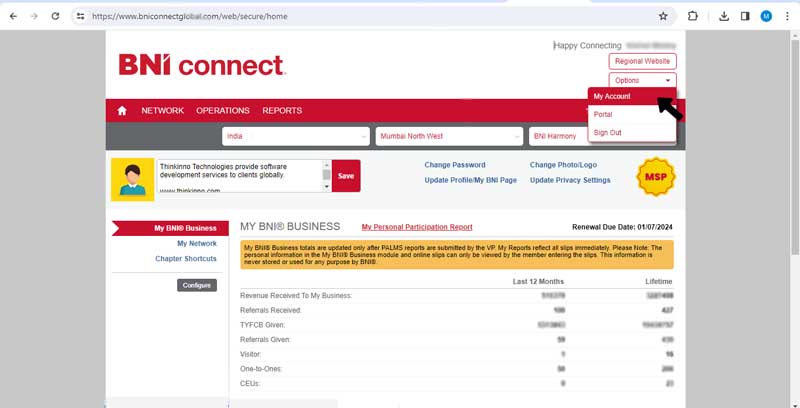Open the Change Photo/Logo link
This screenshot has height=408, width=800.
[563, 165]
